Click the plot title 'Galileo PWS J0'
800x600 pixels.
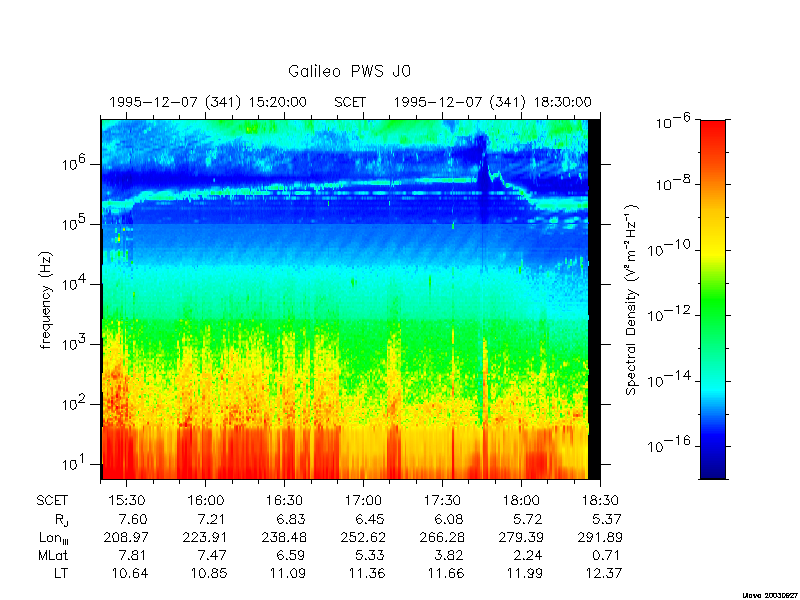tap(349, 71)
